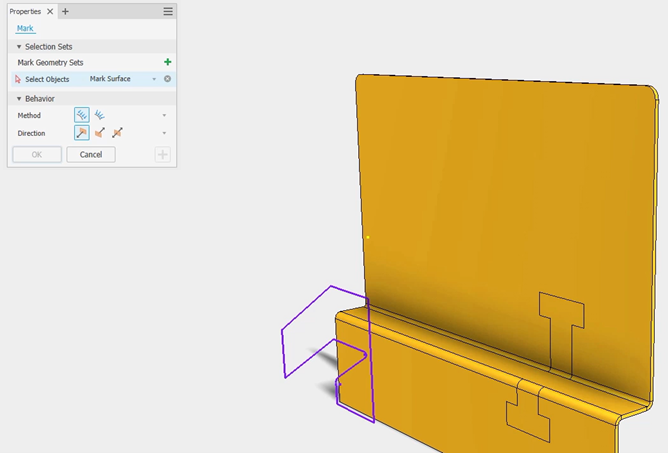668x453 pixels.
Task: Collapse the Behavior section
Action: tap(19, 98)
